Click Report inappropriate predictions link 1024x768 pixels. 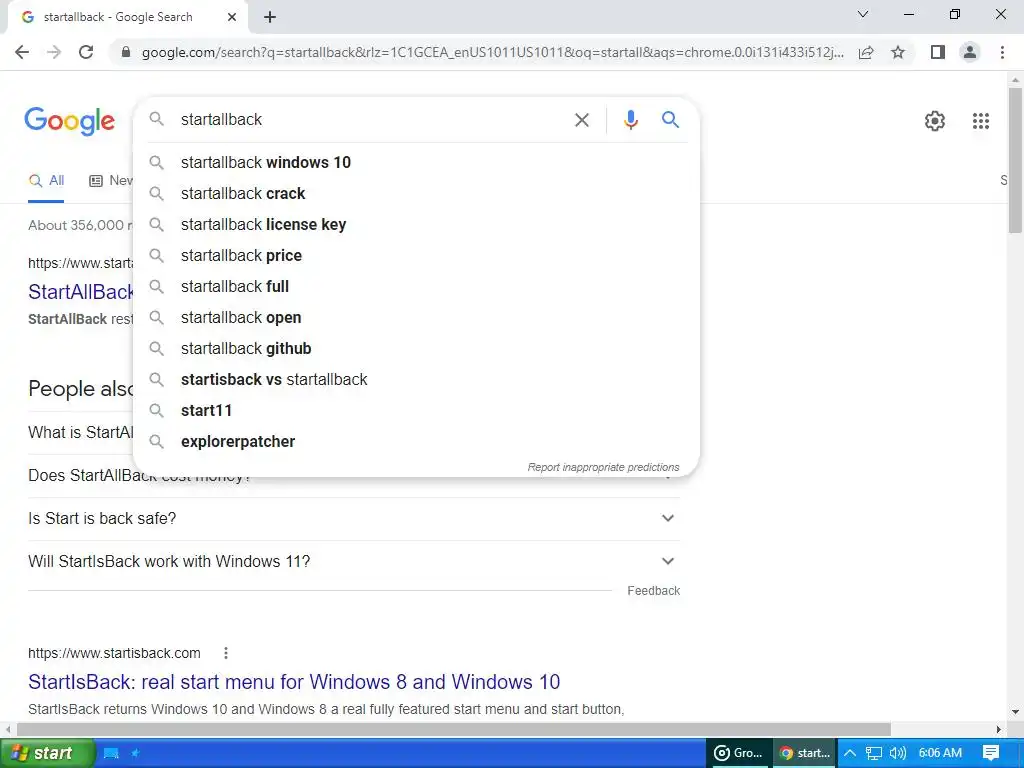[x=603, y=468]
